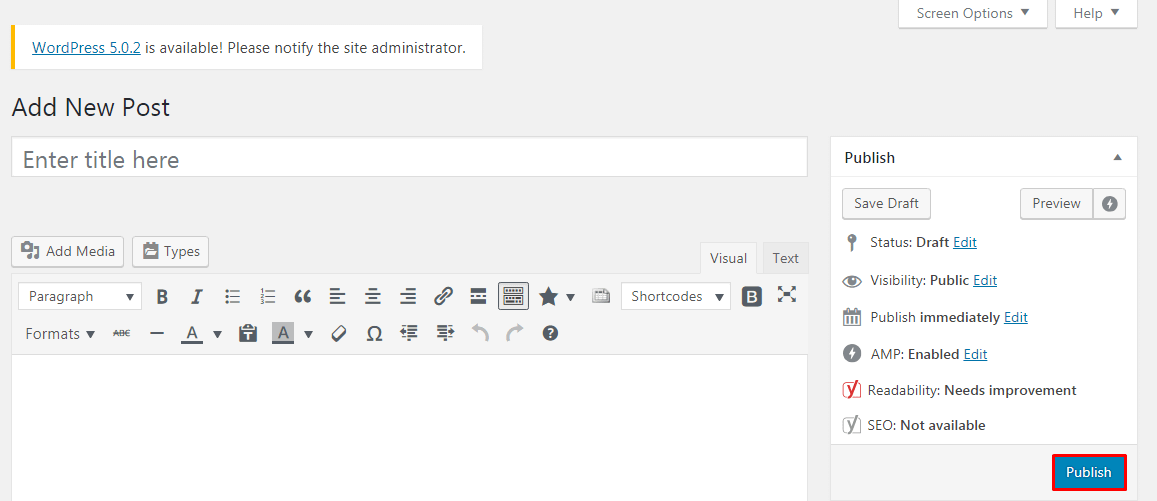
Task: Align text right
Action: click(407, 297)
